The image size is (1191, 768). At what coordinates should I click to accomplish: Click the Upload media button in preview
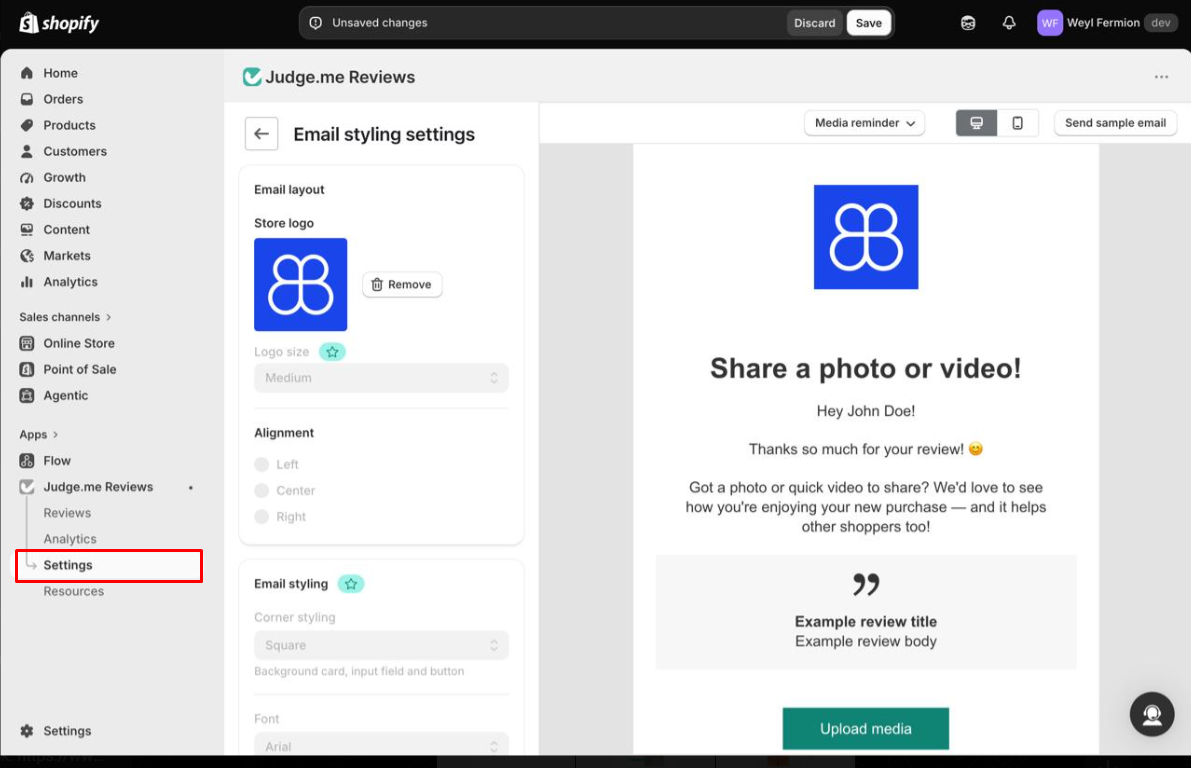tap(865, 728)
